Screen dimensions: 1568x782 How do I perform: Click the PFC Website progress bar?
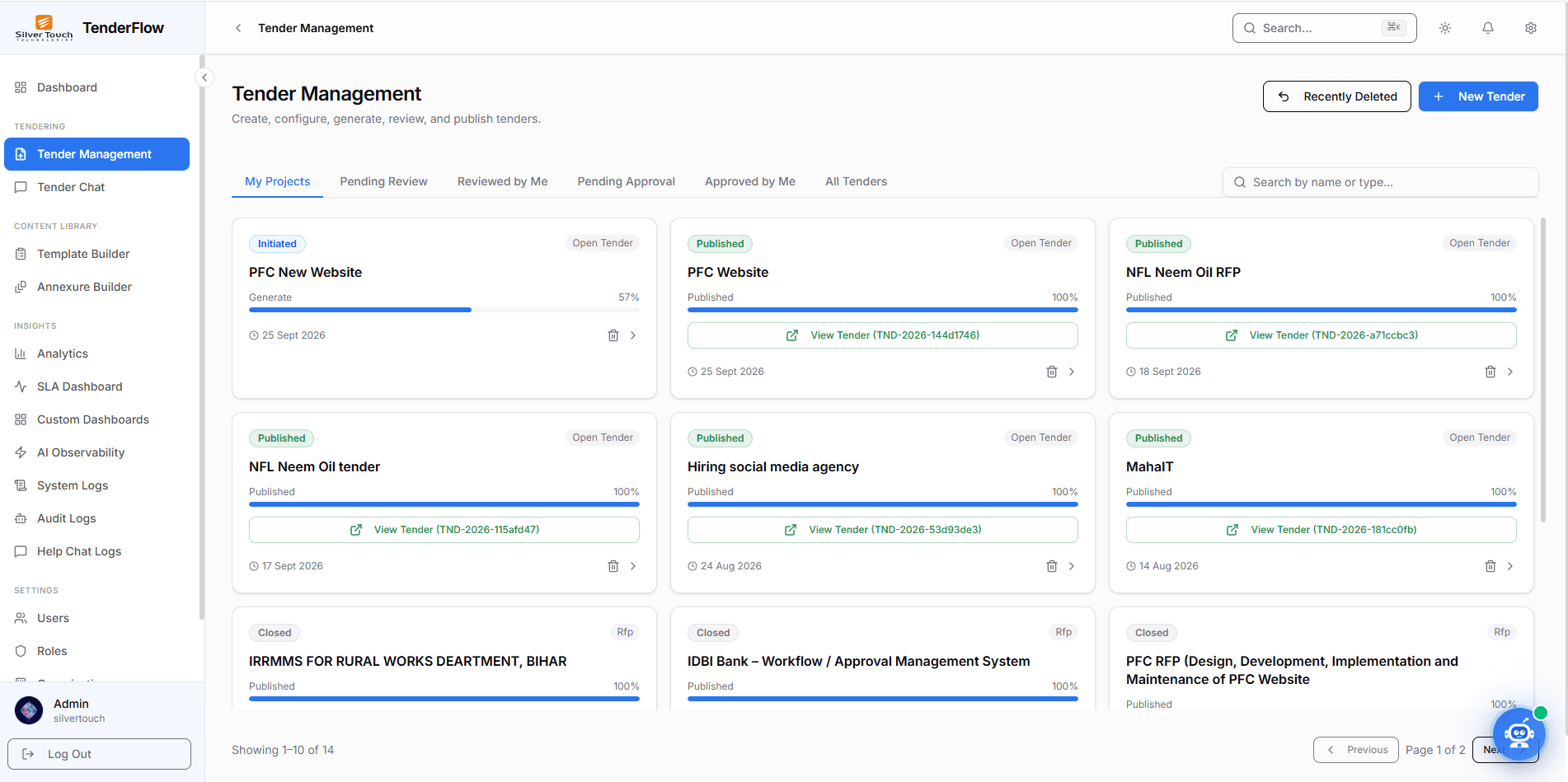pos(883,310)
